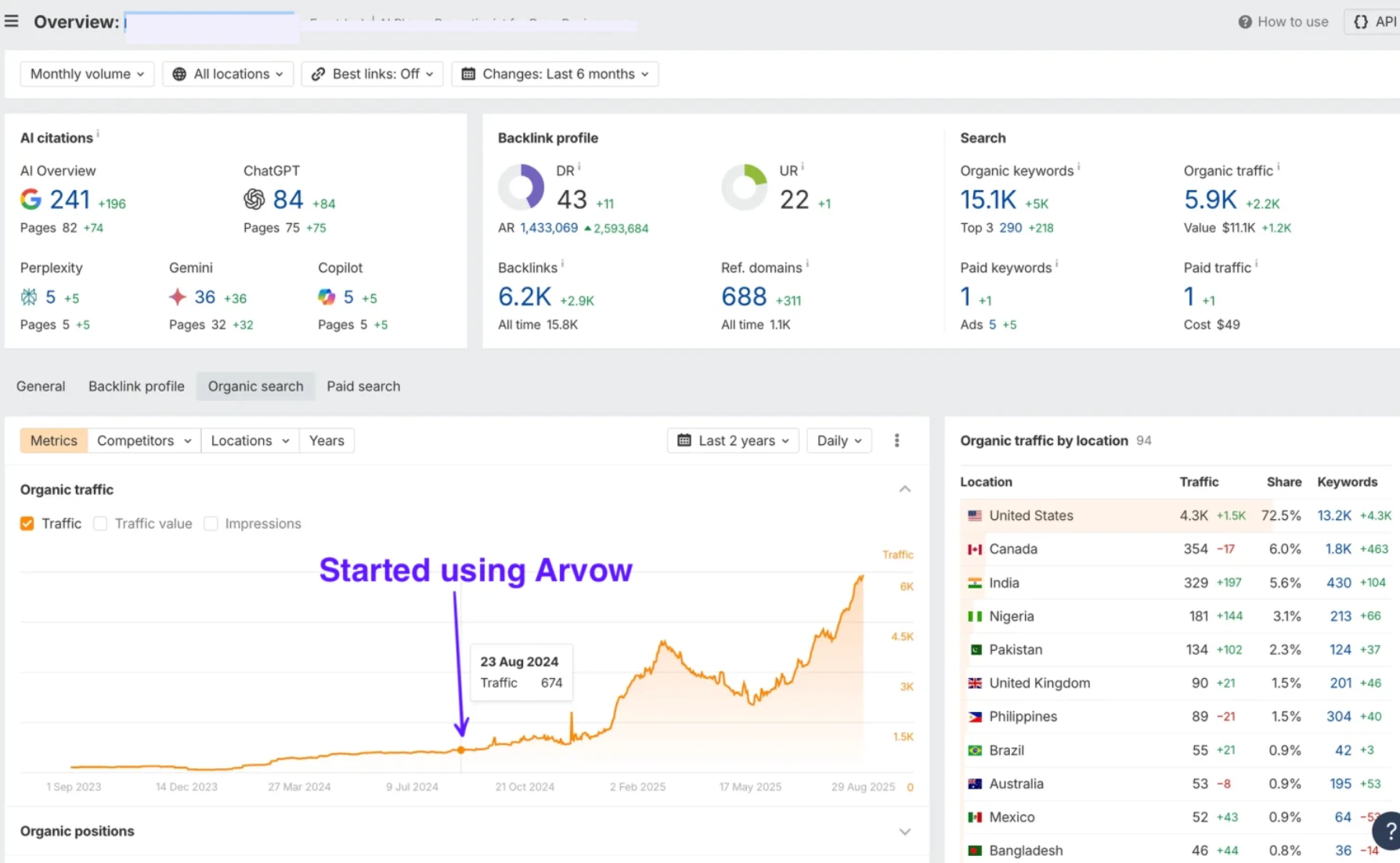Click the Gemini star icon
This screenshot has width=1400, height=863.
[178, 297]
